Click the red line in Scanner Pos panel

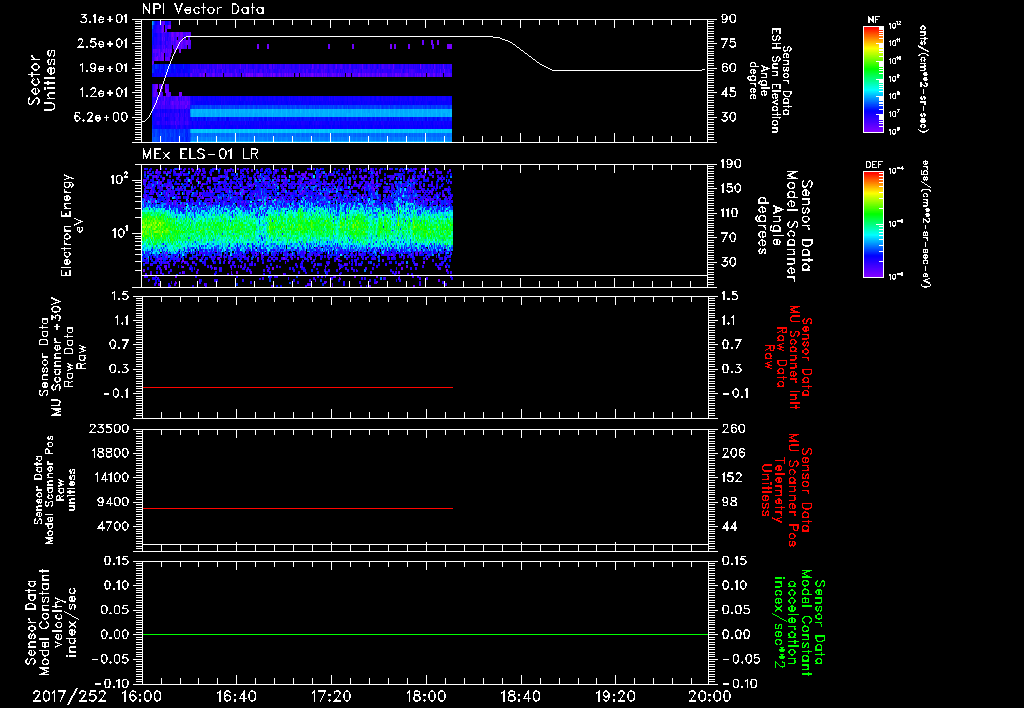point(297,508)
